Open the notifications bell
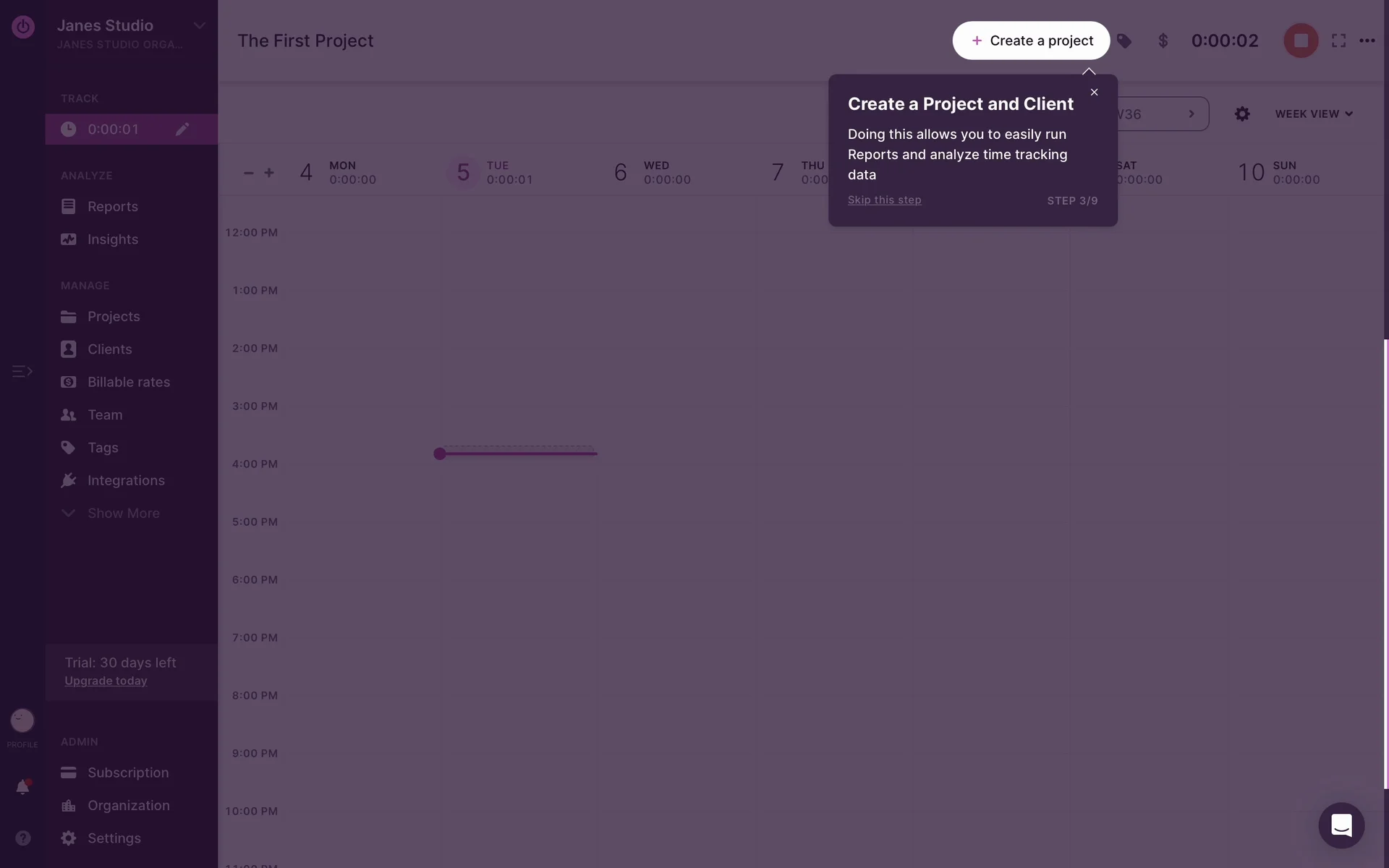Viewport: 1389px width, 868px height. pyautogui.click(x=22, y=787)
